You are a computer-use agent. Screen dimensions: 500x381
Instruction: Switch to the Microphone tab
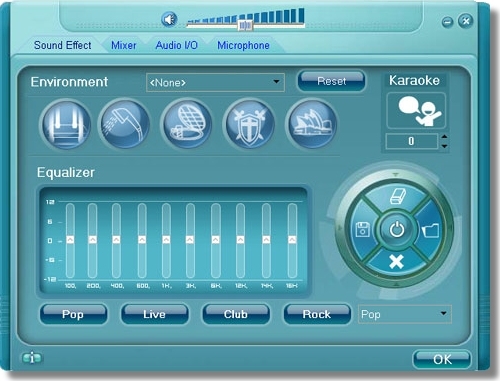[x=243, y=45]
